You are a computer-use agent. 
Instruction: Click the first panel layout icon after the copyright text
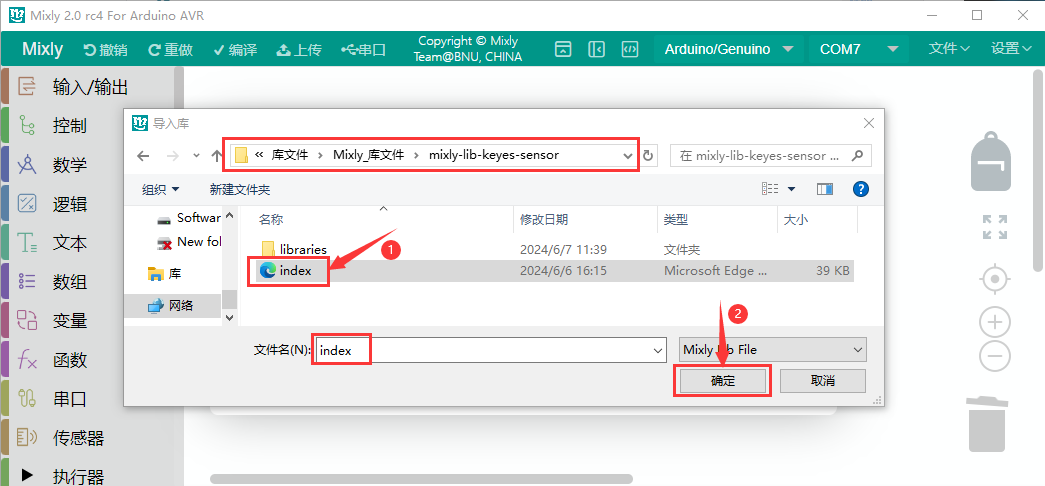tap(564, 49)
